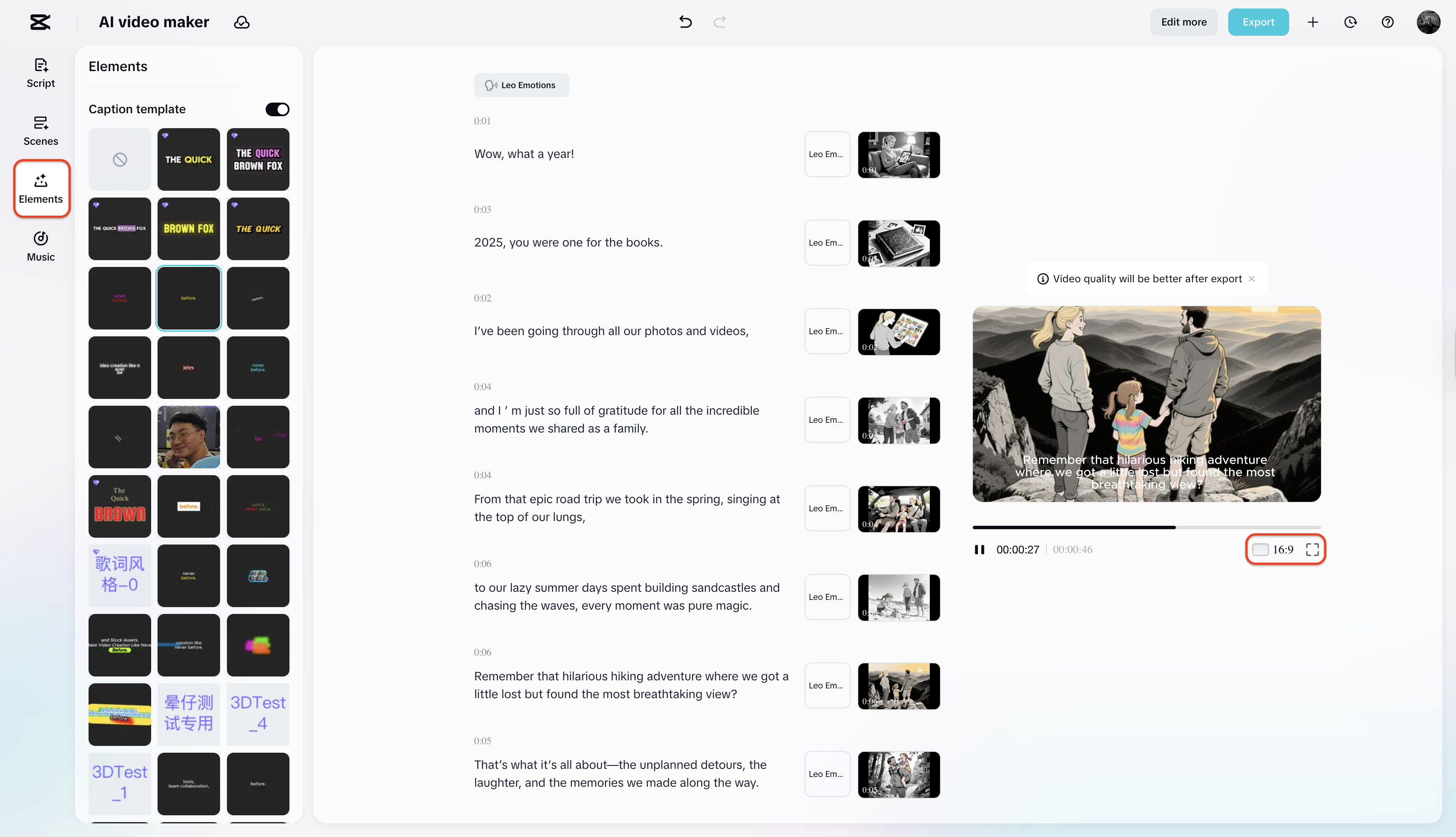Create a new project with the plus icon

[1313, 22]
